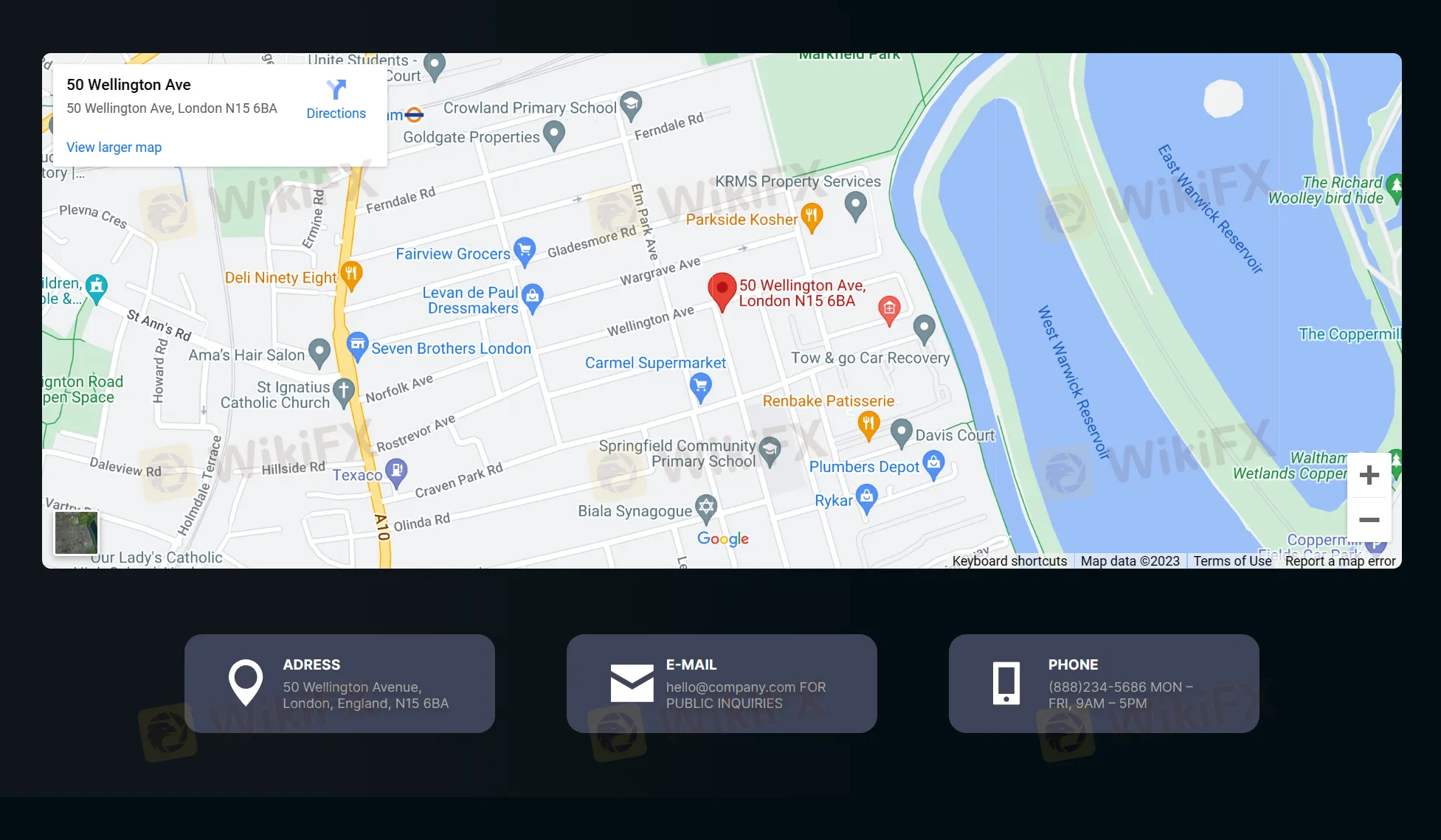The width and height of the screenshot is (1441, 840).
Task: Zoom in with the plus button
Action: pos(1369,475)
